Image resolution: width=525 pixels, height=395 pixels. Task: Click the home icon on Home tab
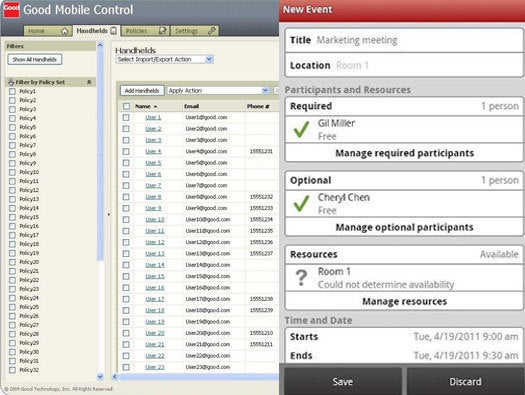(65, 31)
